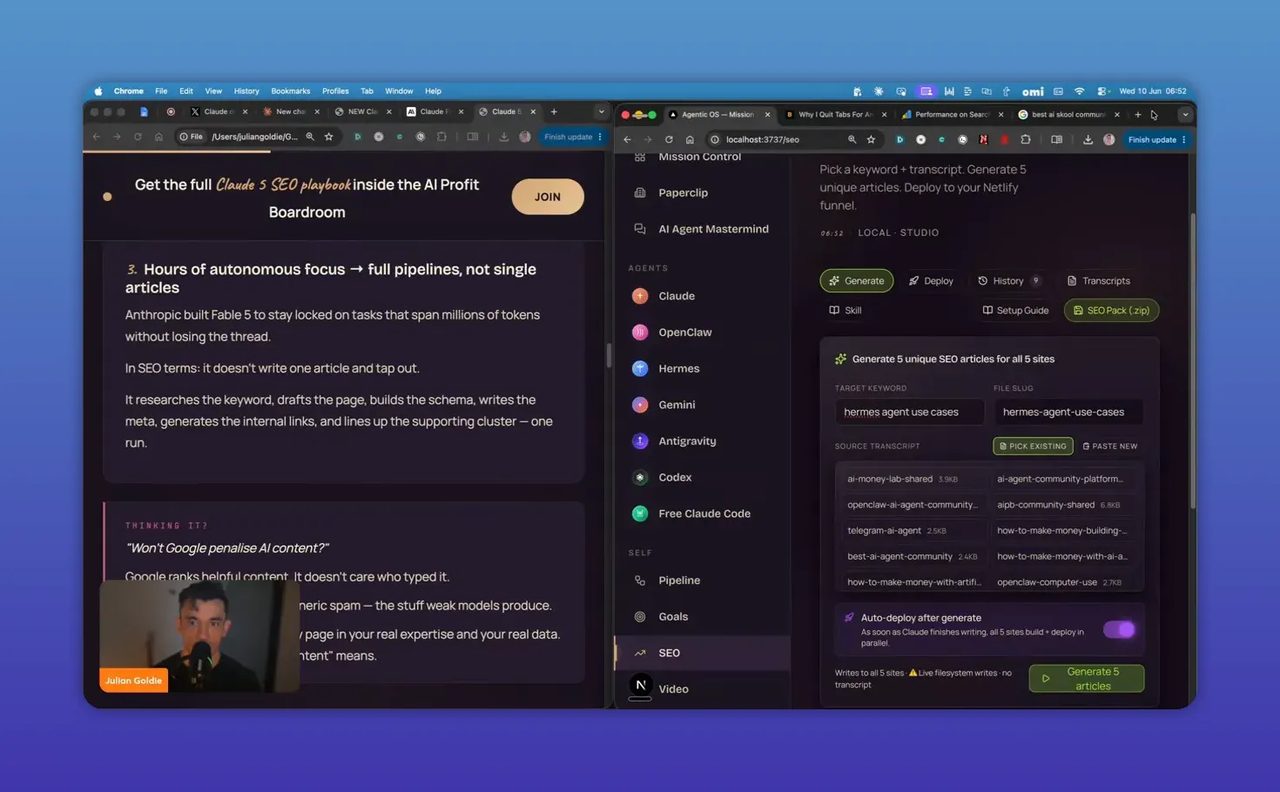Open the History menu in menu bar
The width and height of the screenshot is (1280, 792).
(x=246, y=91)
